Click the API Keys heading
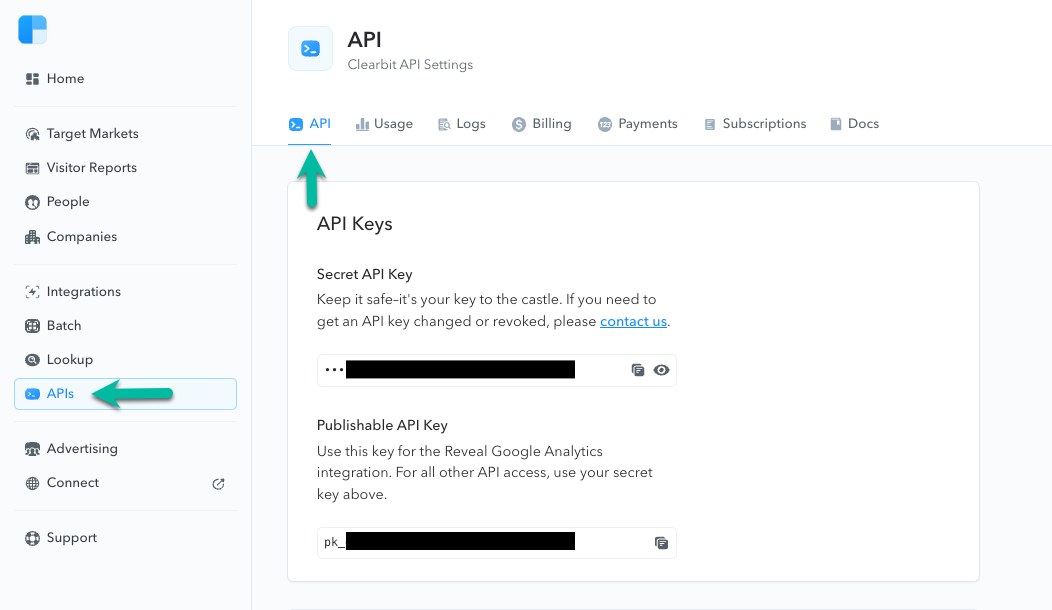The width and height of the screenshot is (1052, 610). pos(355,224)
